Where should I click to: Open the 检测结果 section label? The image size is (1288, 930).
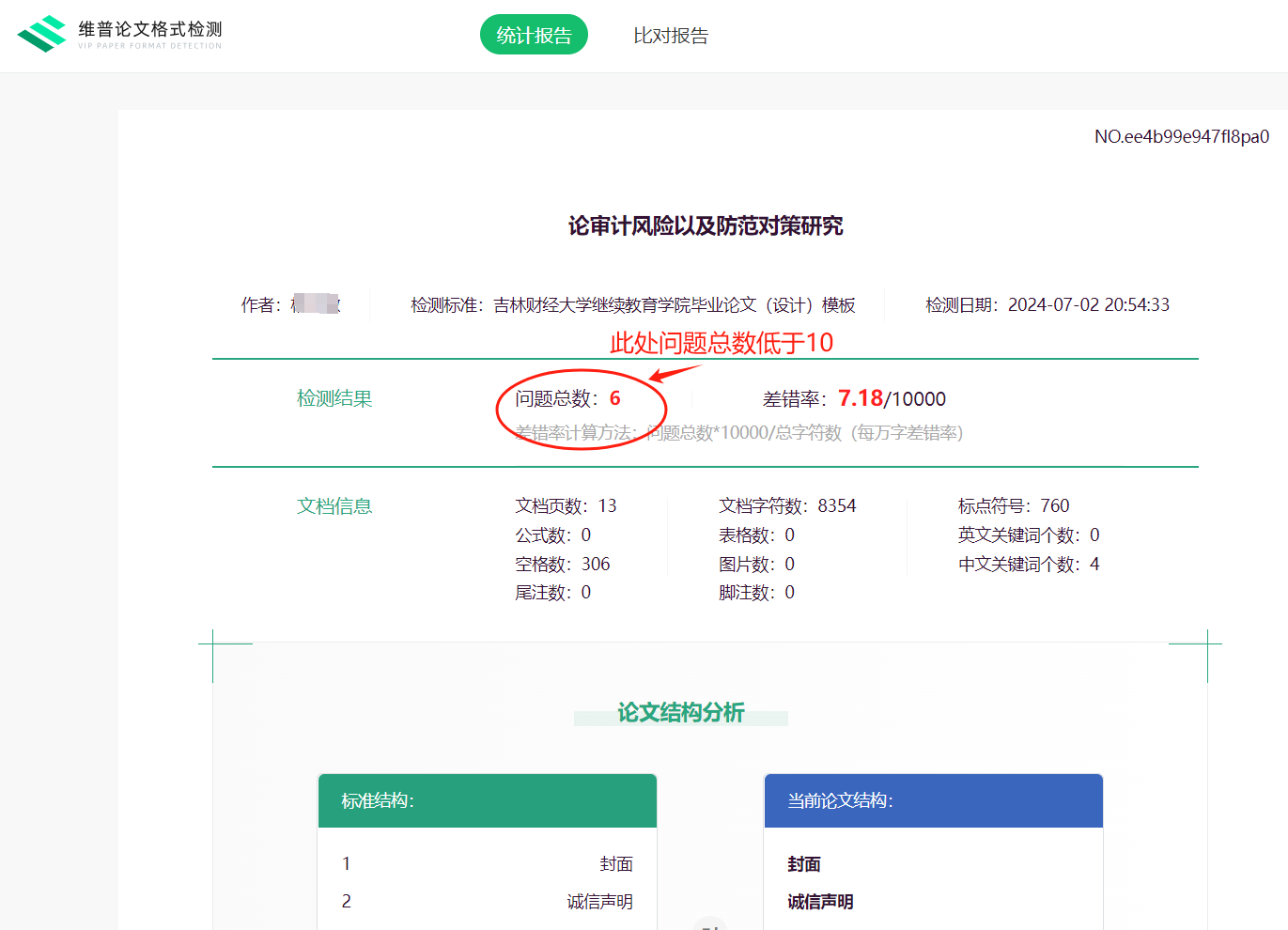click(x=334, y=397)
